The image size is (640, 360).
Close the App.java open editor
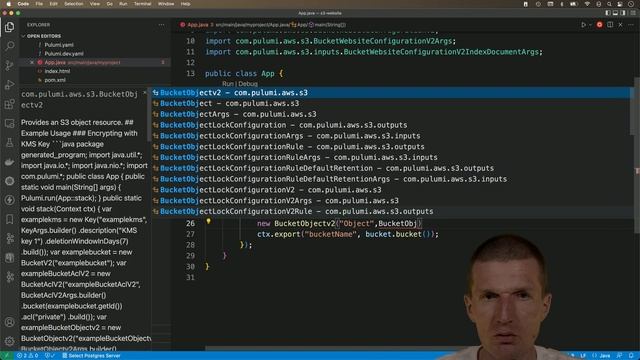point(32,62)
